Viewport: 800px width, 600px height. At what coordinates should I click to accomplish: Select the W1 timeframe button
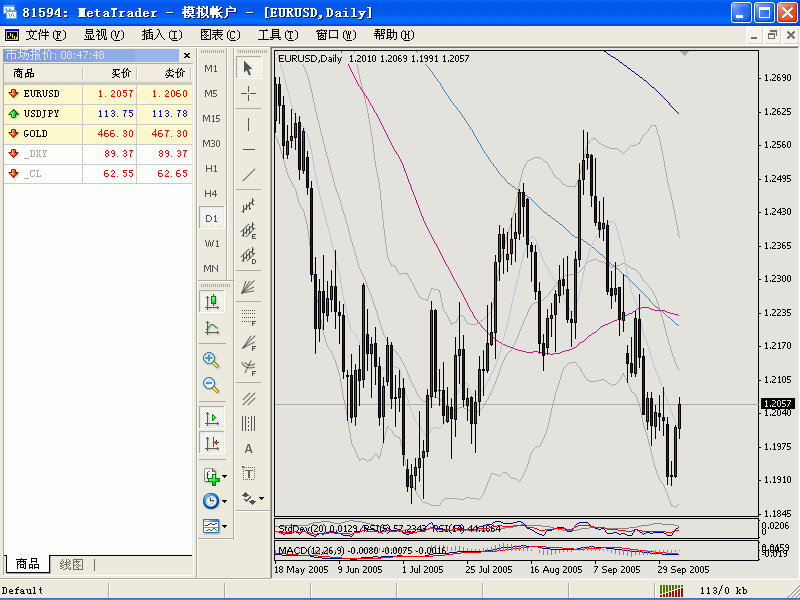(x=211, y=243)
